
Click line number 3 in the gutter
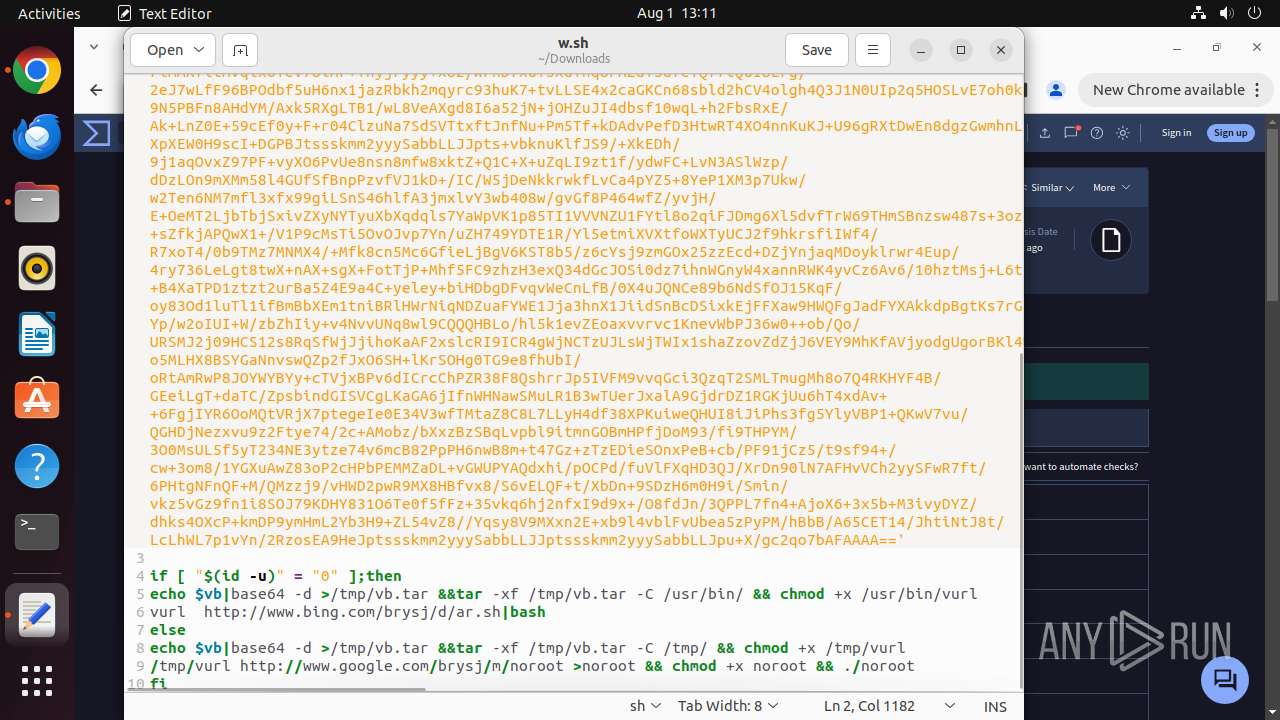pos(140,558)
